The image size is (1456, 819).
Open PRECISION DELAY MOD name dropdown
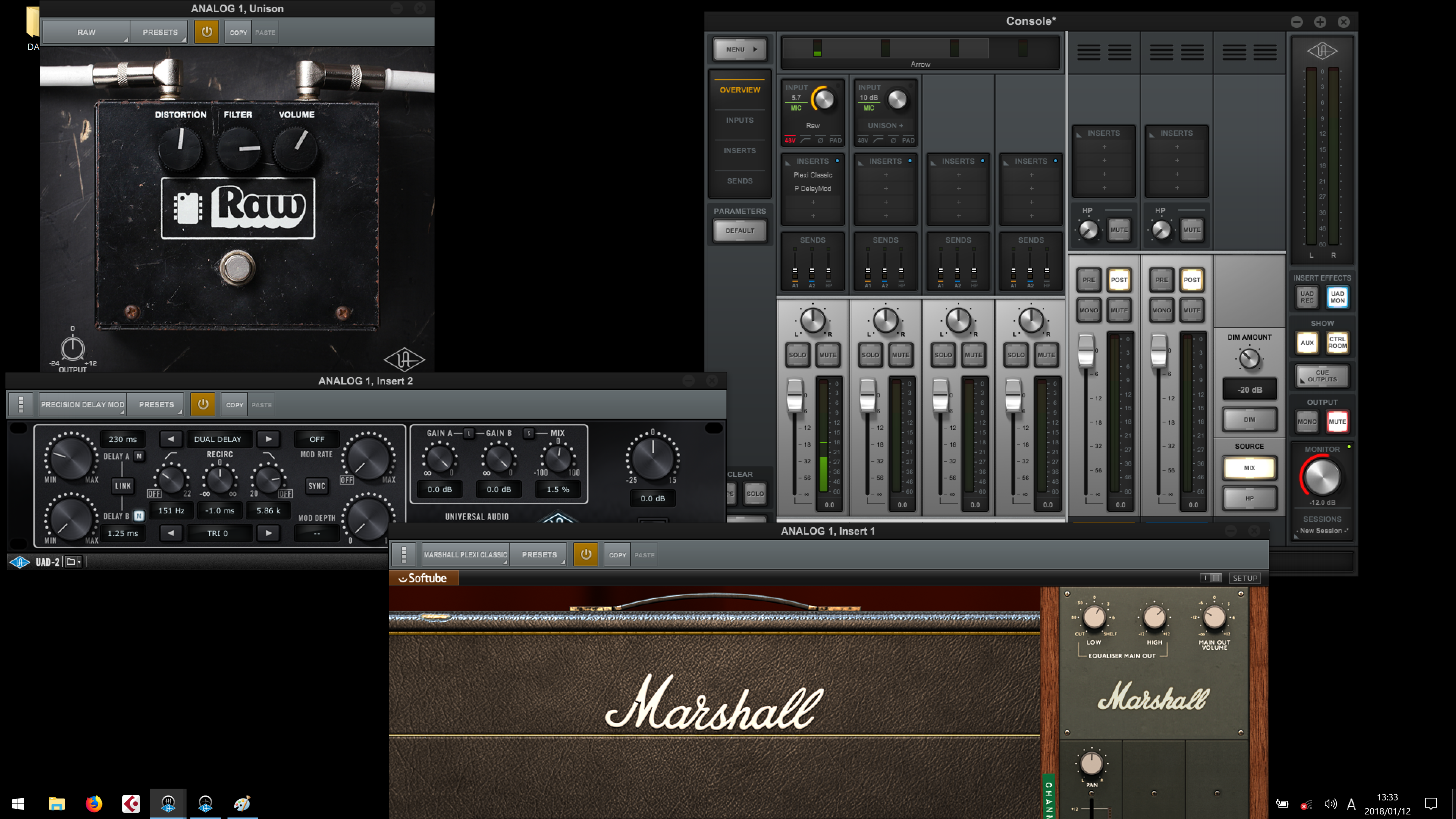(83, 404)
